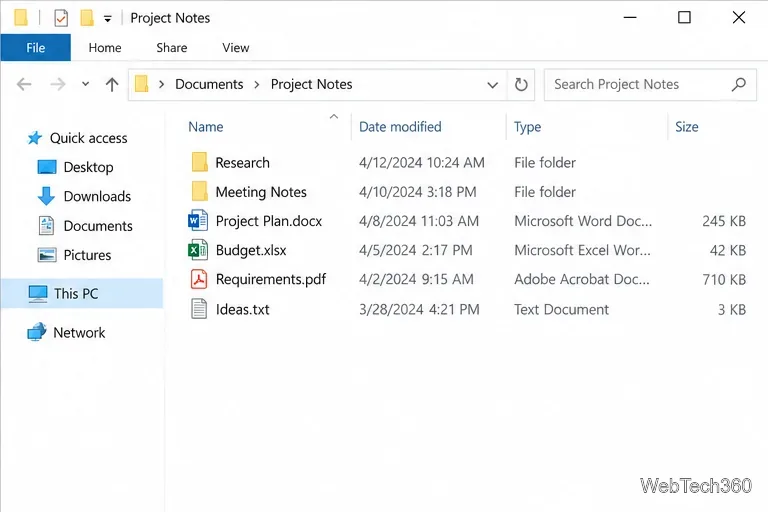Go back using the Back arrow
This screenshot has width=768, height=512.
[24, 84]
